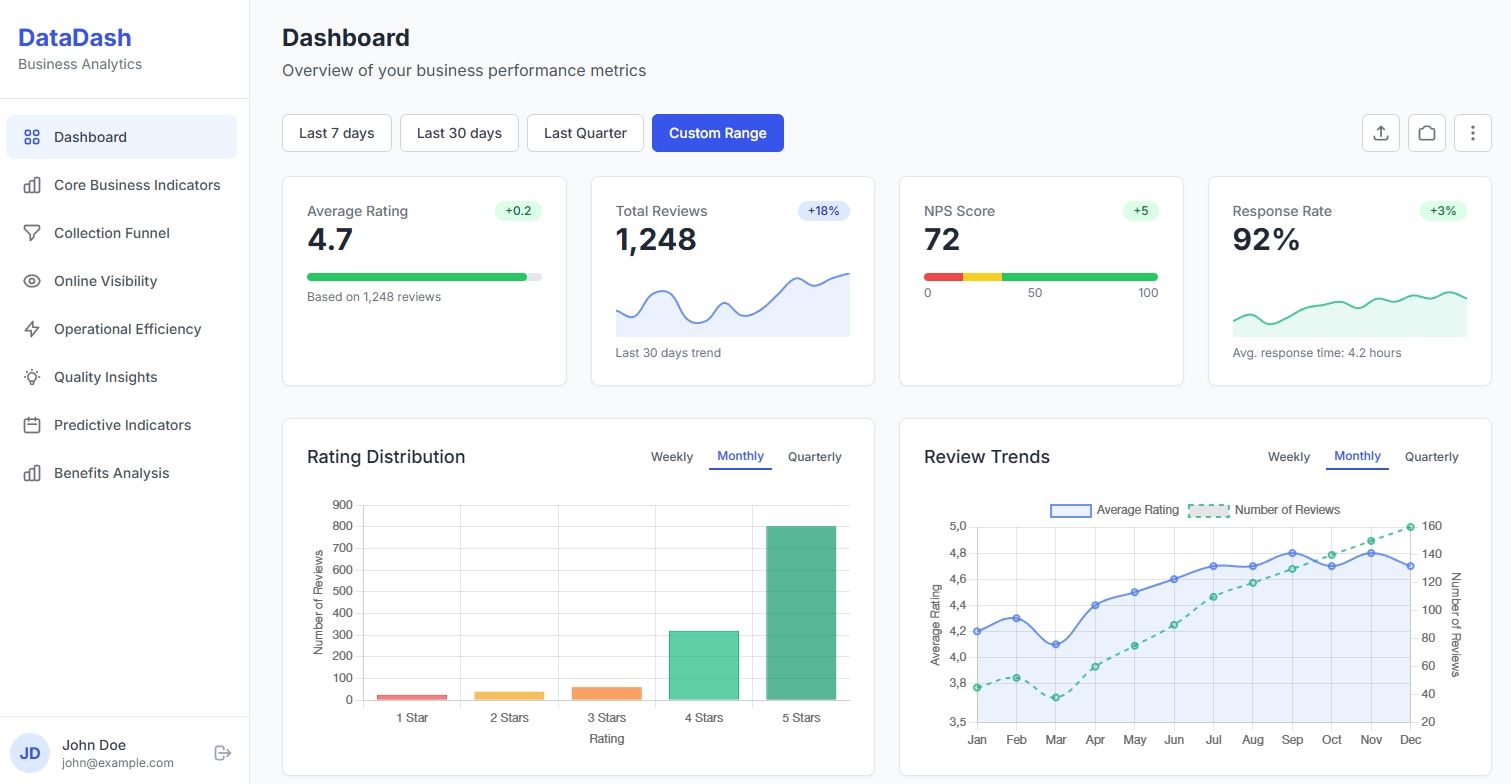The image size is (1511, 784).
Task: Click the export upload icon button
Action: 1381,133
